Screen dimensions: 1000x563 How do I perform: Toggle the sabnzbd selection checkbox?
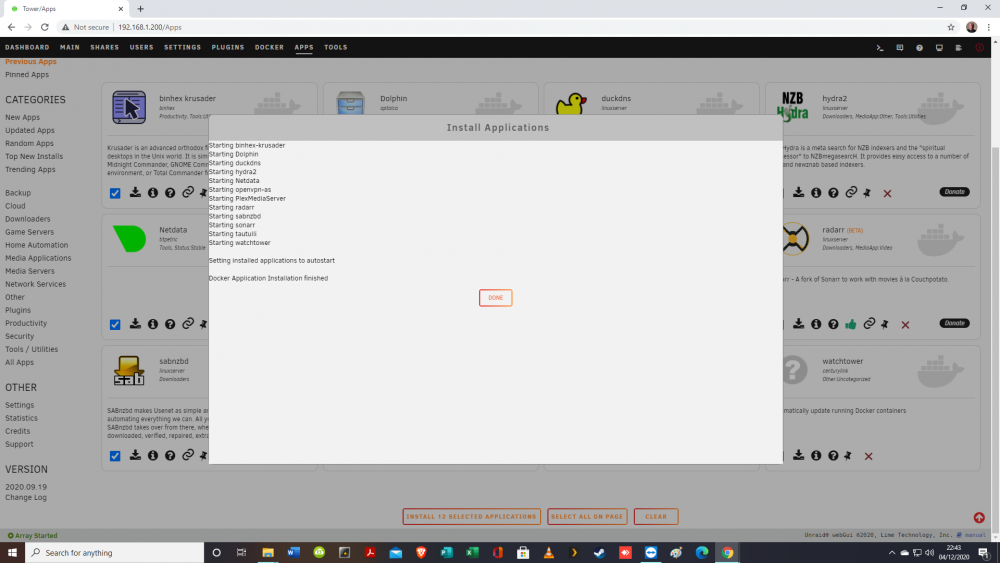[115, 456]
